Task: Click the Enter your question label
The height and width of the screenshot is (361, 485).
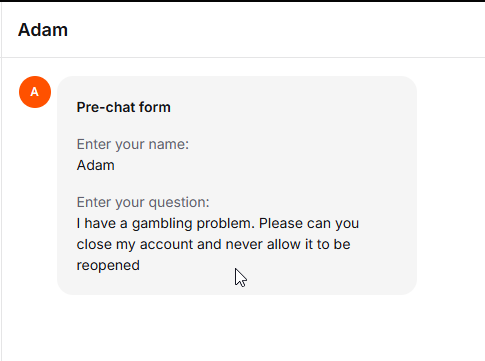Action: [x=143, y=202]
